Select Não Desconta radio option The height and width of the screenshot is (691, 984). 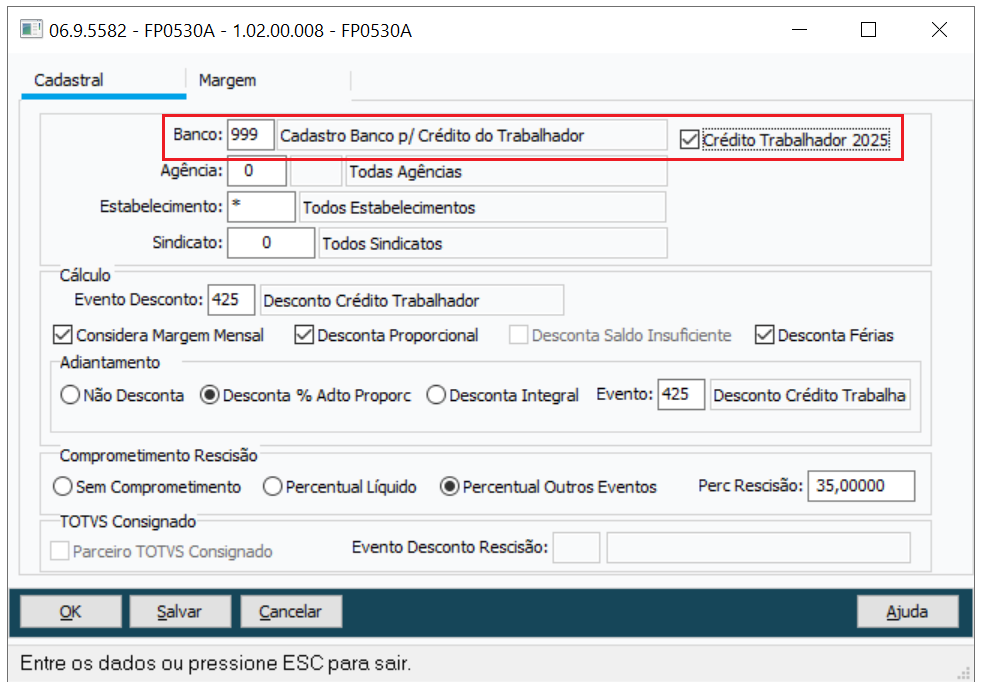(x=70, y=395)
